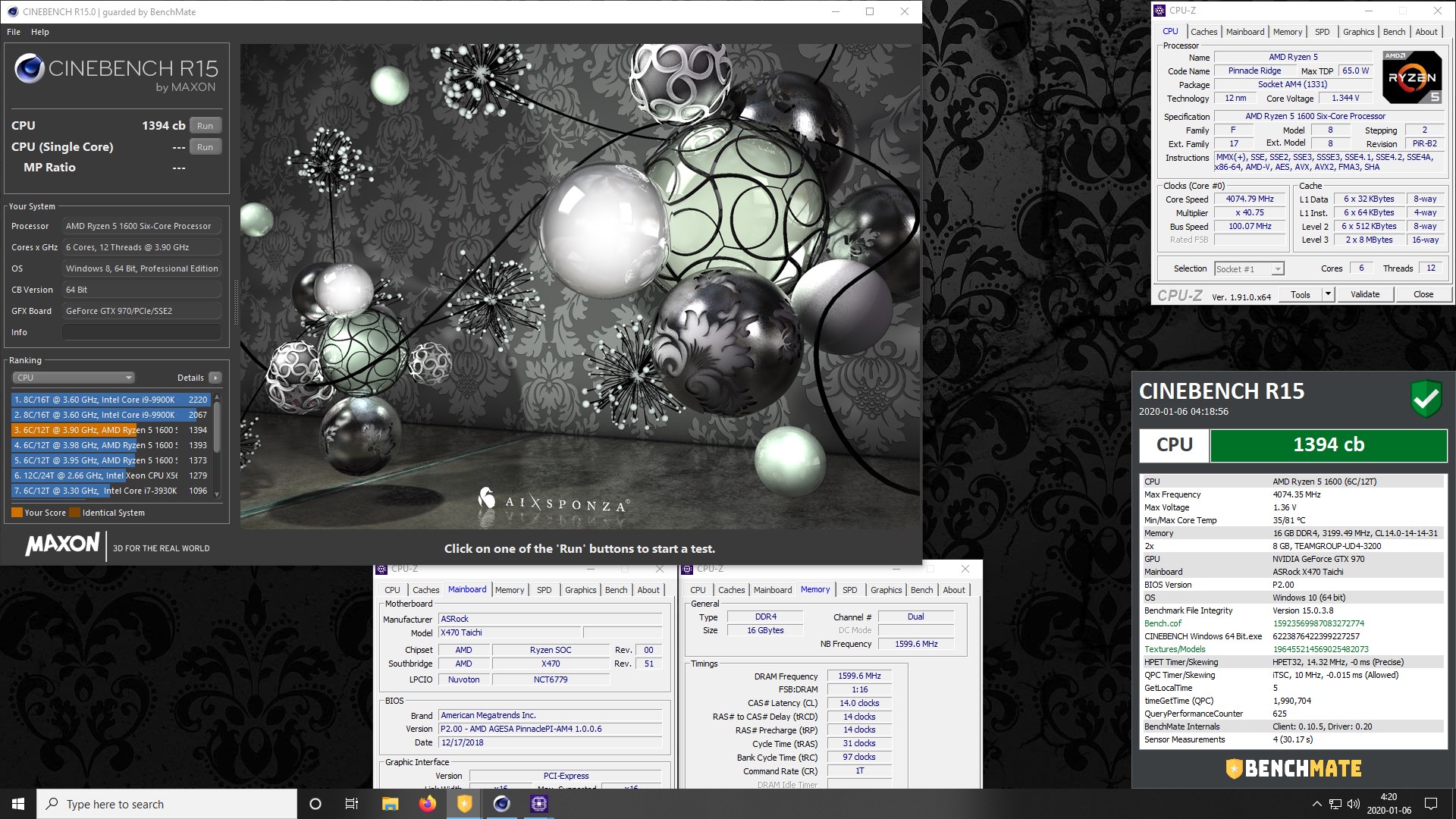1456x819 pixels.
Task: Open the Windows Start menu
Action: click(x=18, y=804)
